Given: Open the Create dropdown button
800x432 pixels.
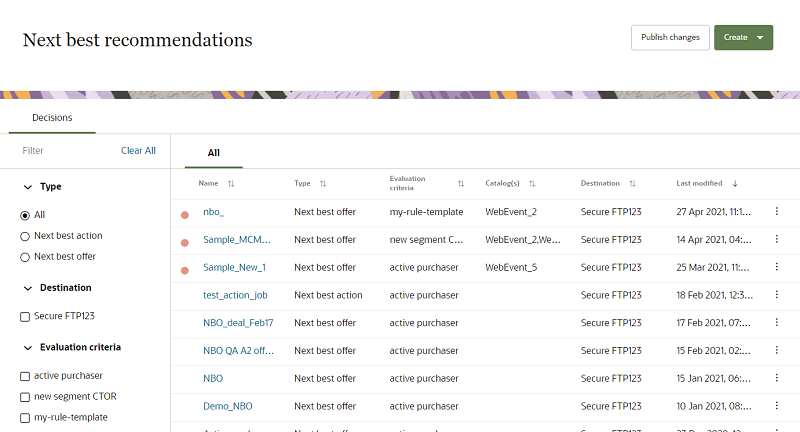Looking at the screenshot, I should 743,38.
